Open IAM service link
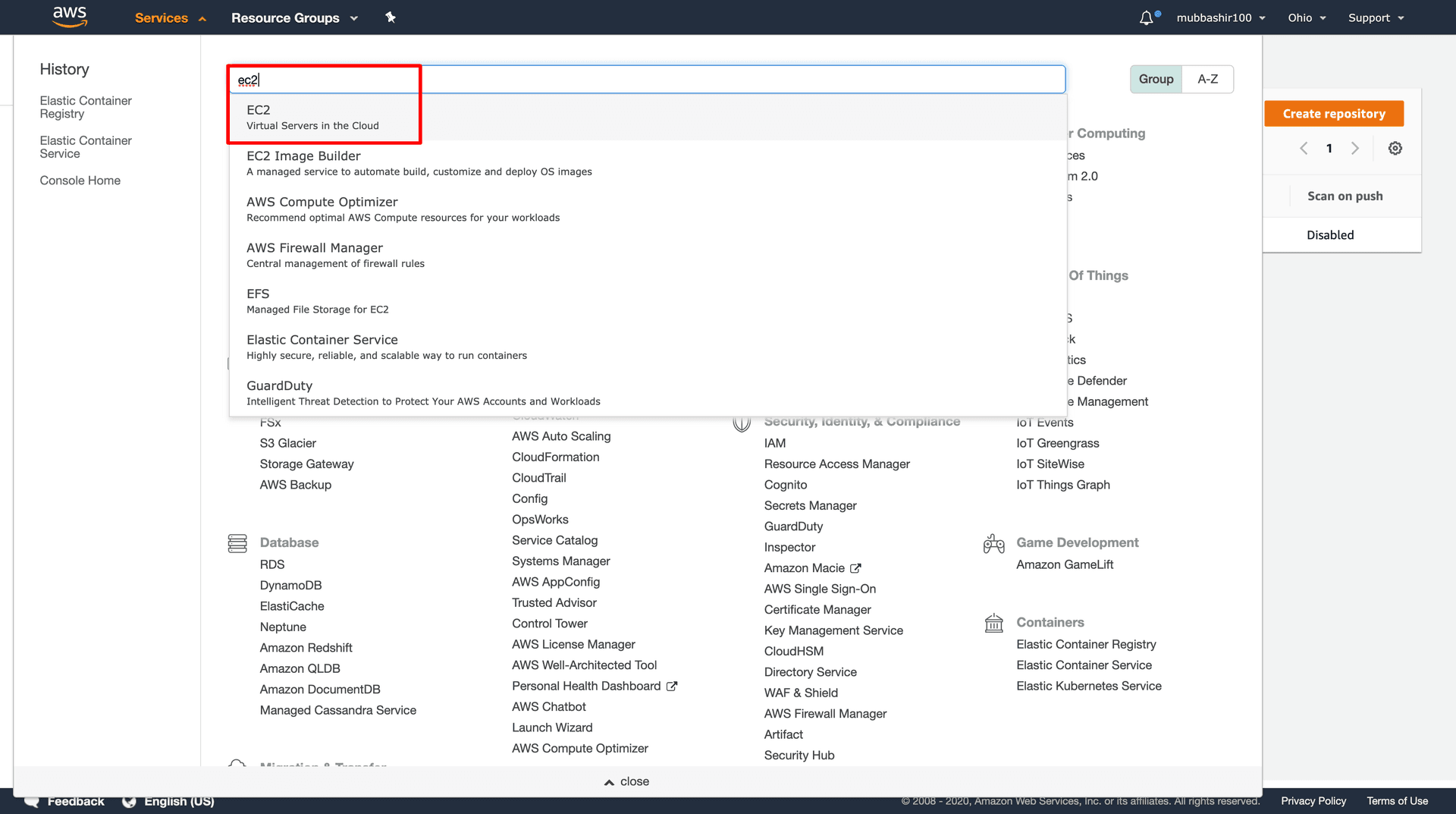The width and height of the screenshot is (1456, 814). tap(774, 443)
